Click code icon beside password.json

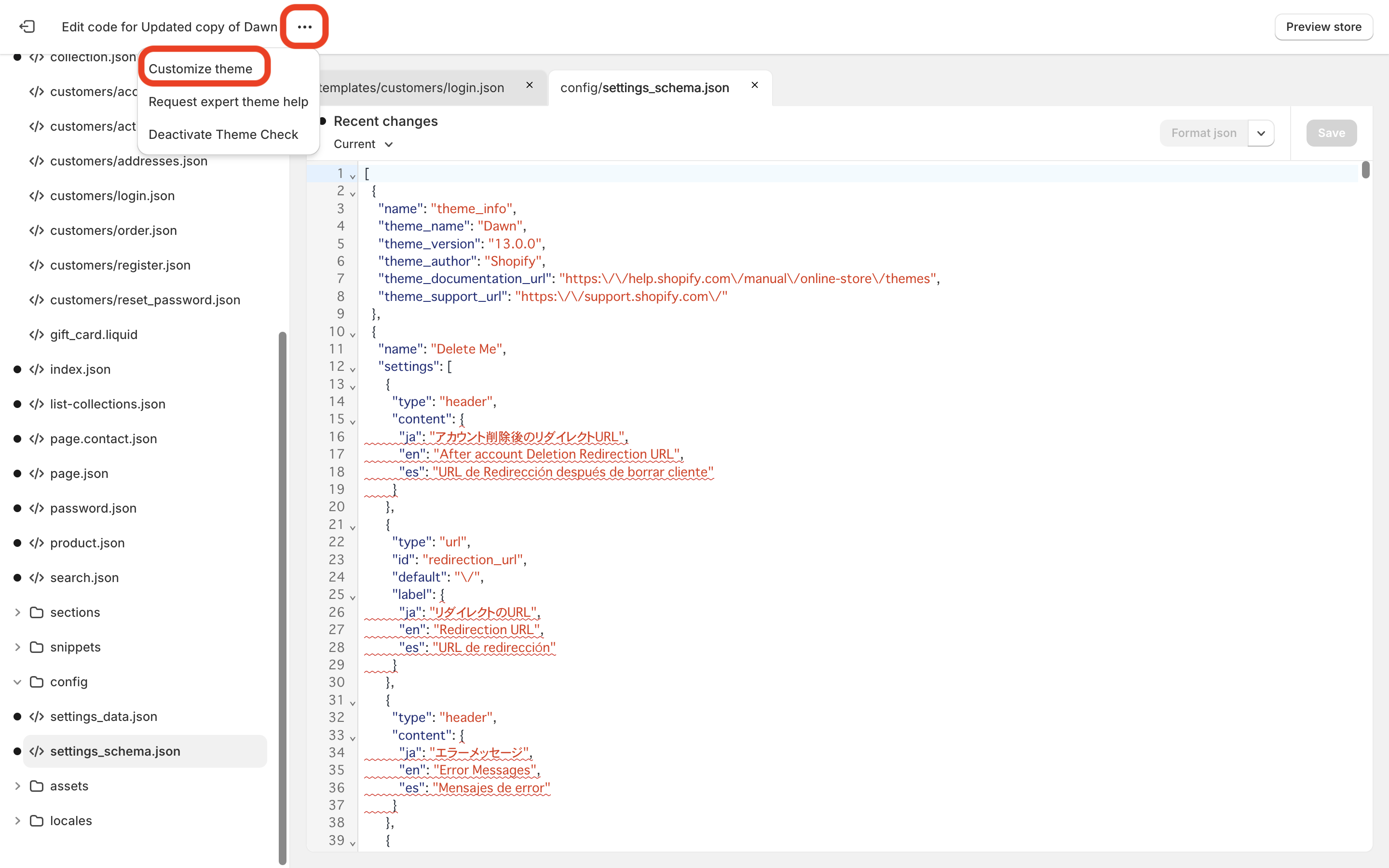pyautogui.click(x=37, y=508)
